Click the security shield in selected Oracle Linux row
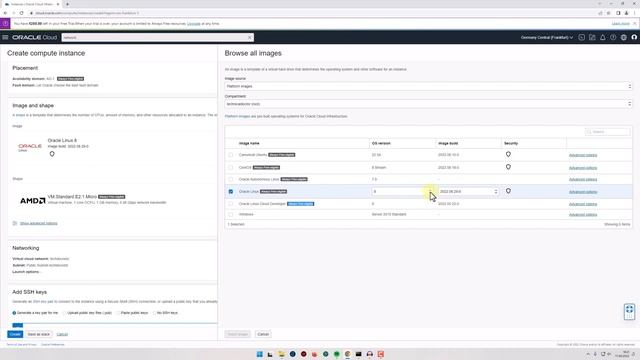Viewport: 640px width, 360px height. point(508,191)
